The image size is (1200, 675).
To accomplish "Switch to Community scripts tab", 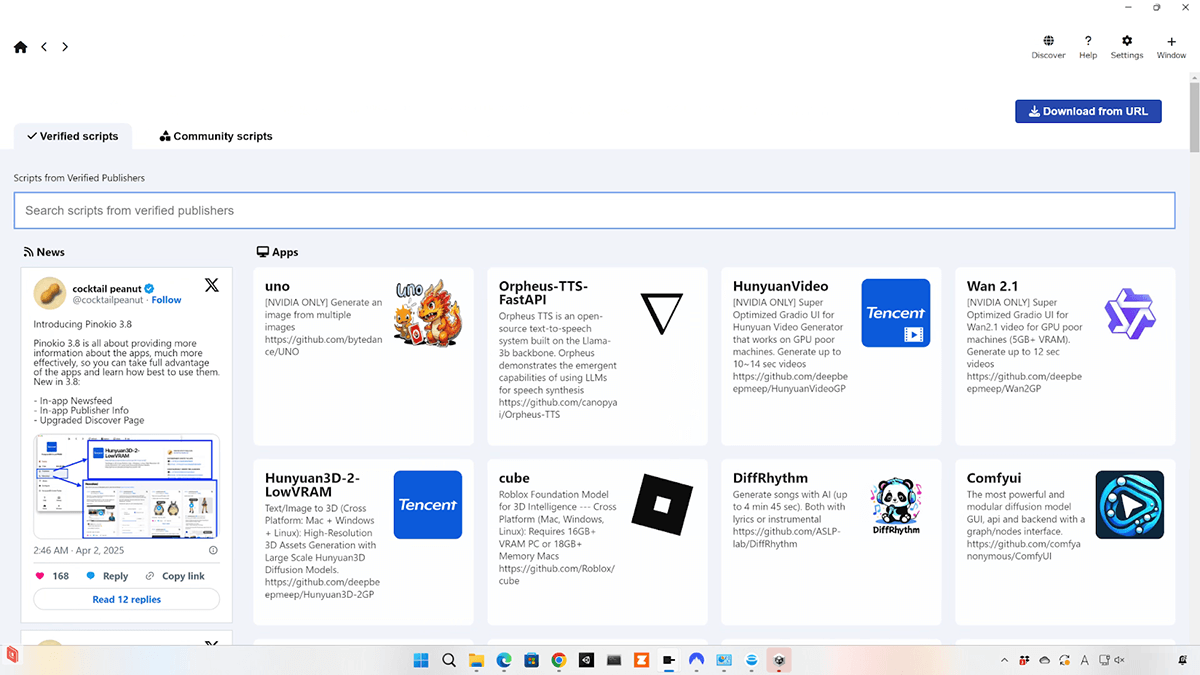I will (216, 136).
